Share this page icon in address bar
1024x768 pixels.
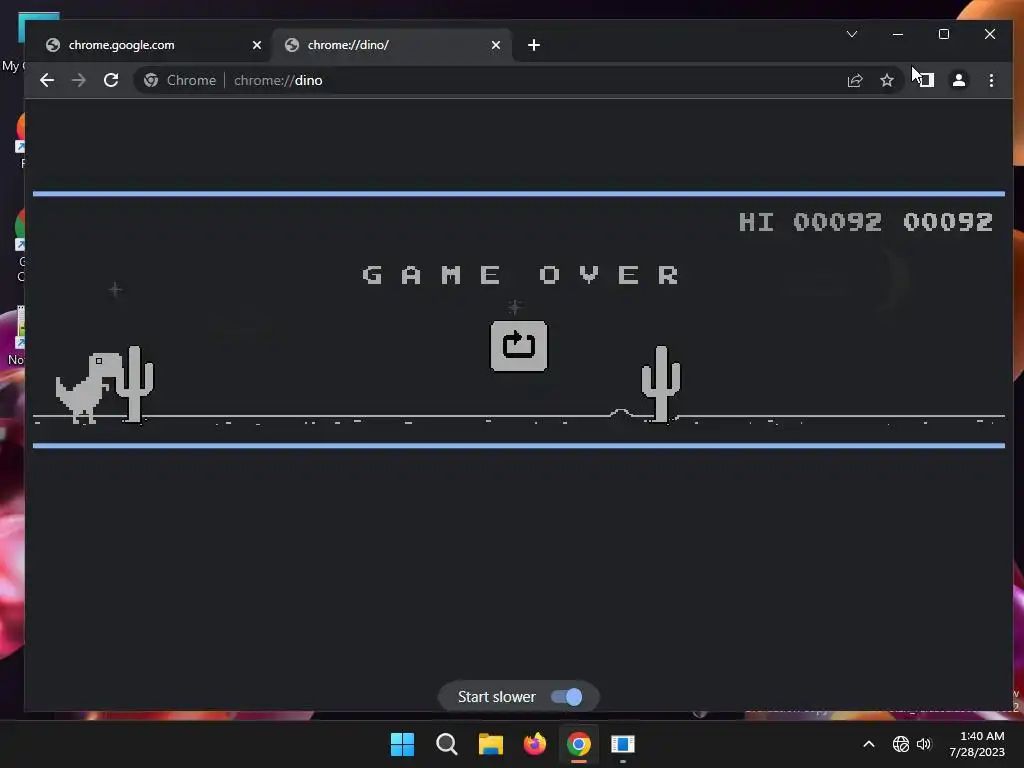(x=855, y=80)
